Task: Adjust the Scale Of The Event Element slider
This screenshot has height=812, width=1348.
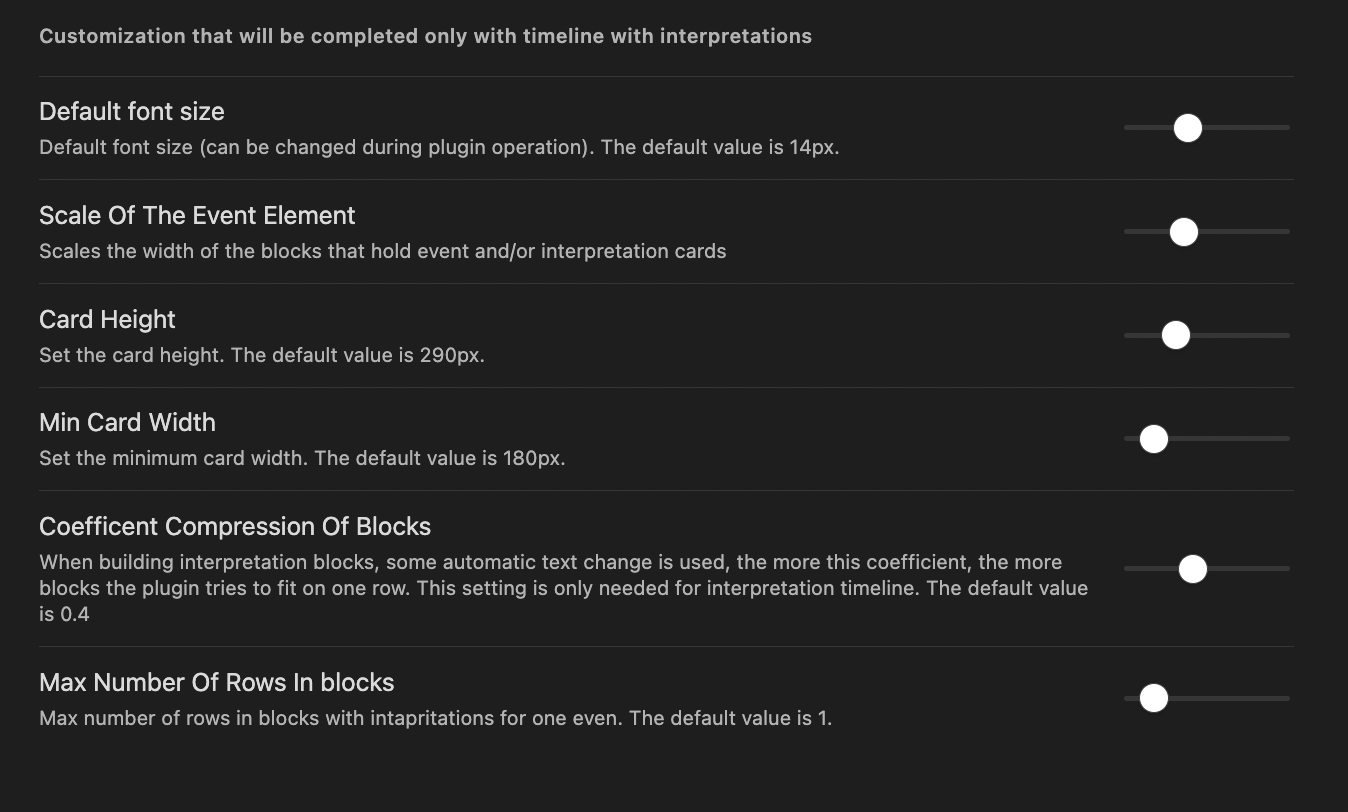Action: pos(1184,231)
